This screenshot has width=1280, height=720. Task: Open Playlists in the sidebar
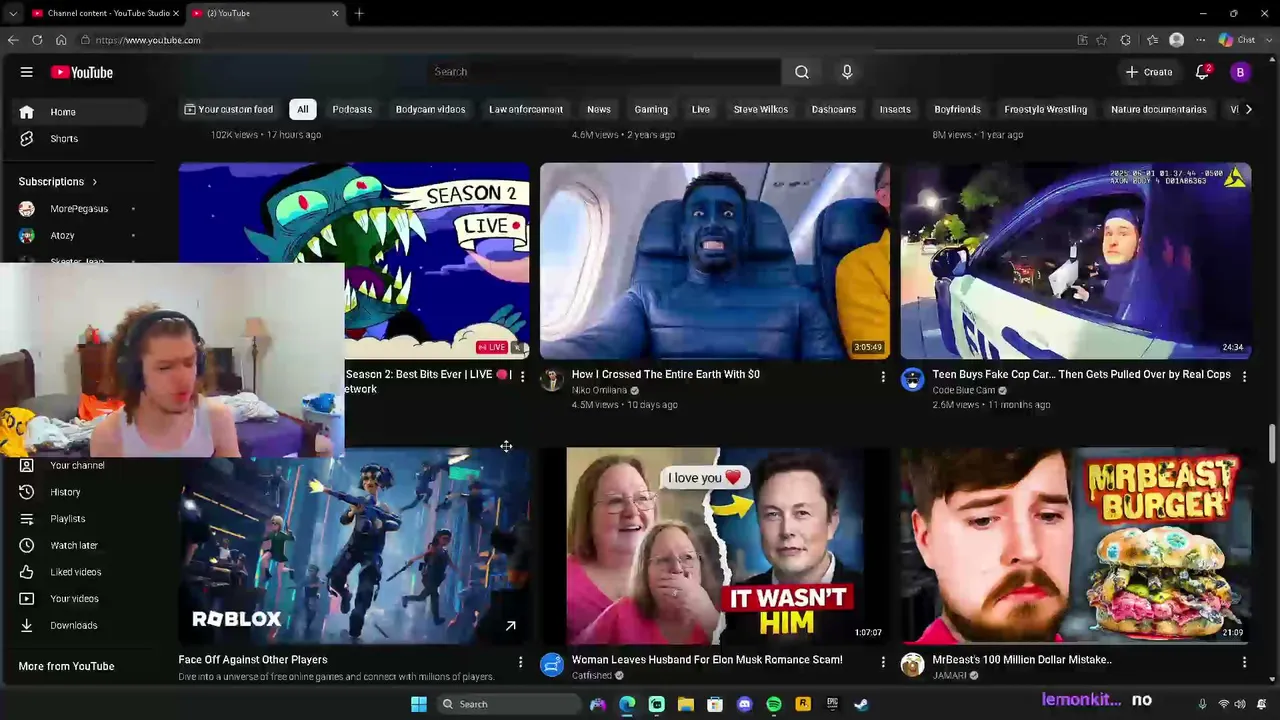coord(67,519)
